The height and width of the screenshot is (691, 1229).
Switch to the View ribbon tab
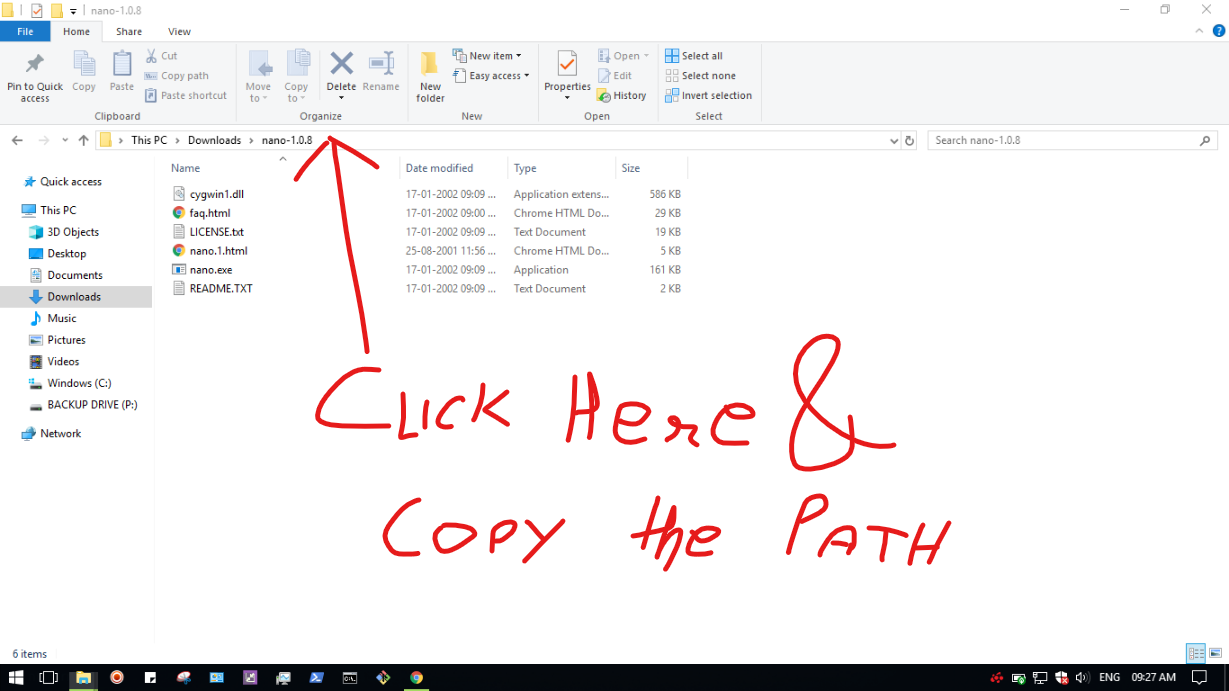179,32
